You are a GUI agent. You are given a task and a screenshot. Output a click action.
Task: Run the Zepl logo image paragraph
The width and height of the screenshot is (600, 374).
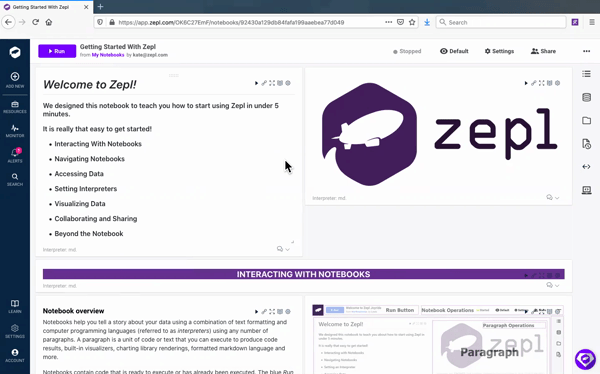[526, 83]
